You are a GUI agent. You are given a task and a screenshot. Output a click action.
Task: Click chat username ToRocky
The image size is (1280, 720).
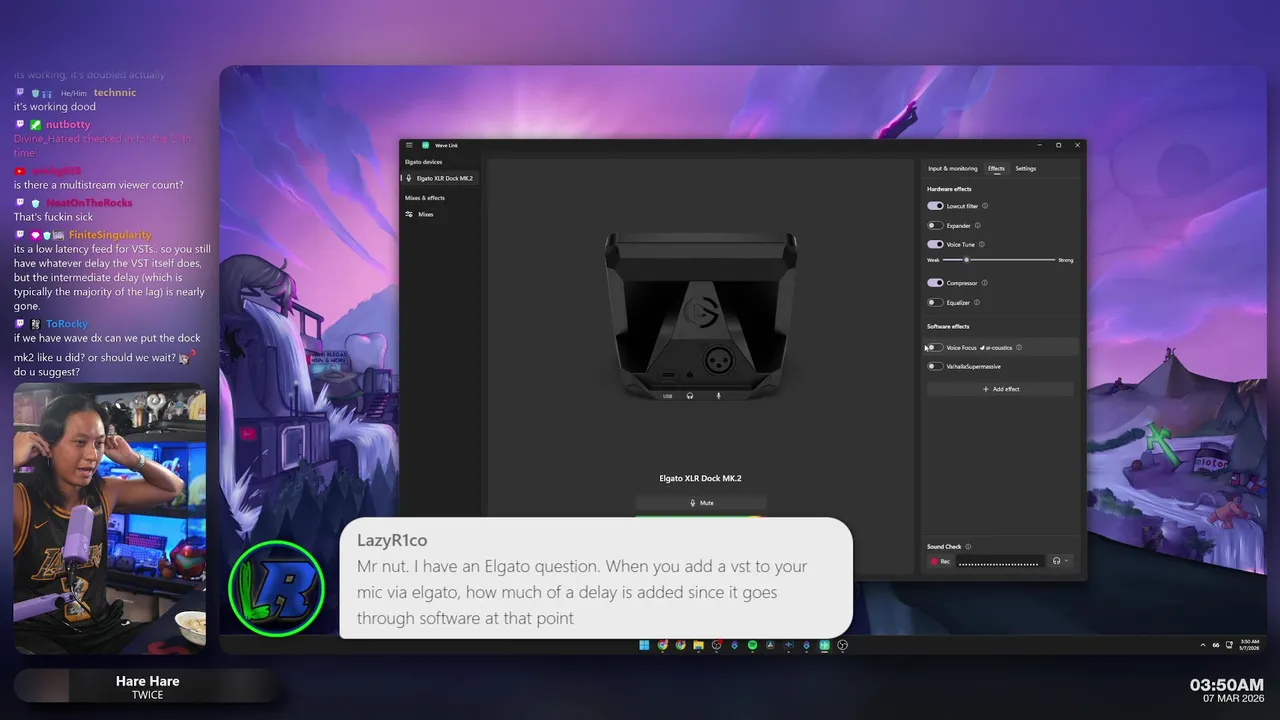67,324
